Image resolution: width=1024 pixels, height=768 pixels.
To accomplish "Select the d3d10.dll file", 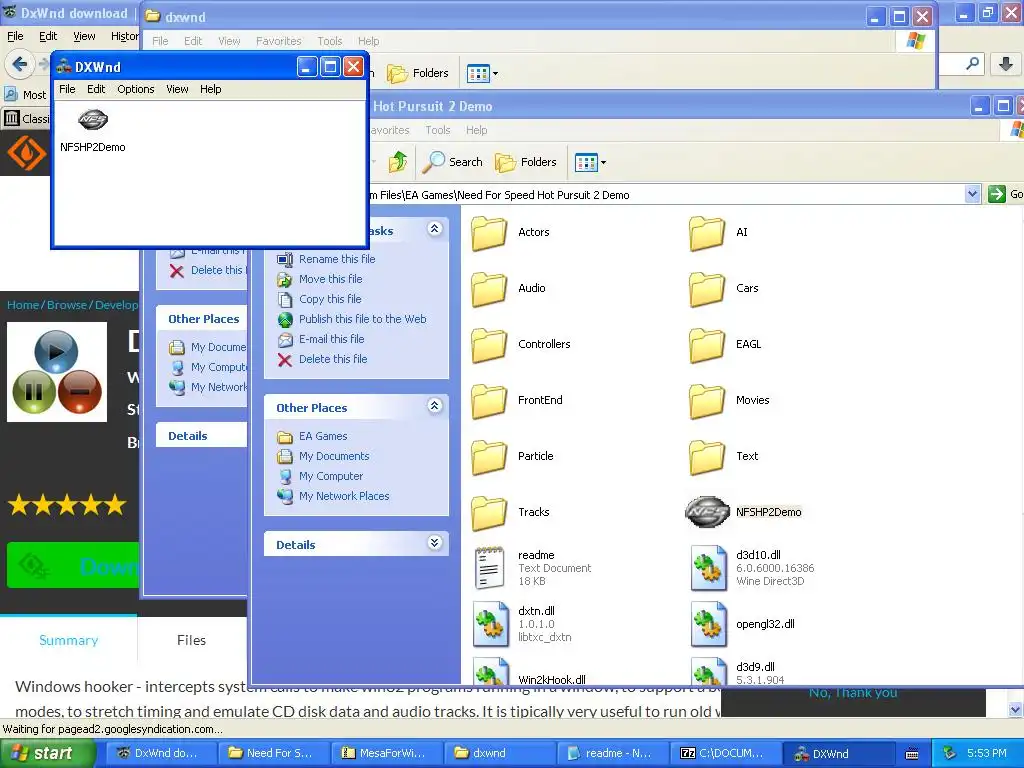I will [x=752, y=568].
